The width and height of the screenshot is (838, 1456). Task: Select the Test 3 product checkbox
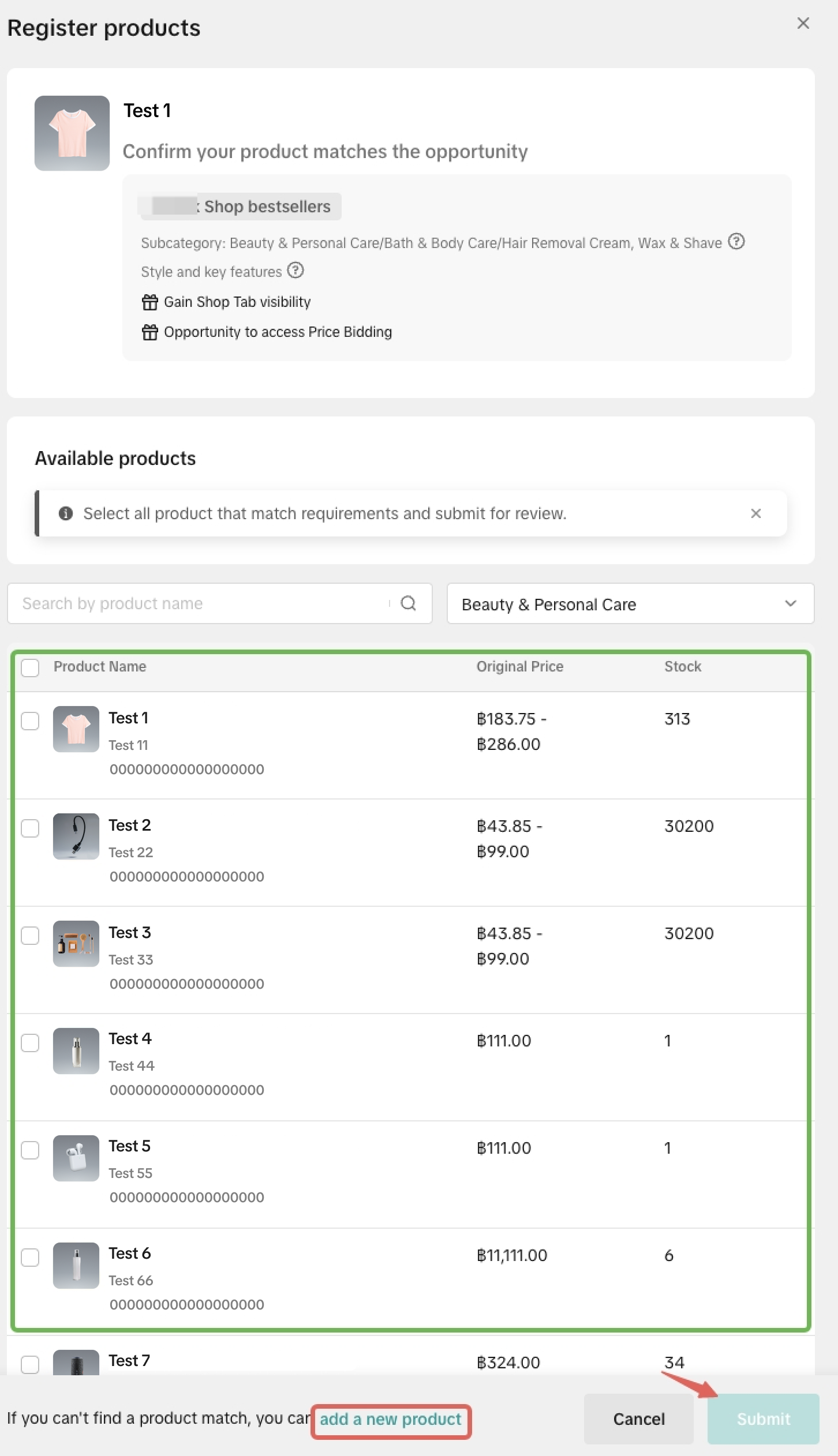[30, 936]
